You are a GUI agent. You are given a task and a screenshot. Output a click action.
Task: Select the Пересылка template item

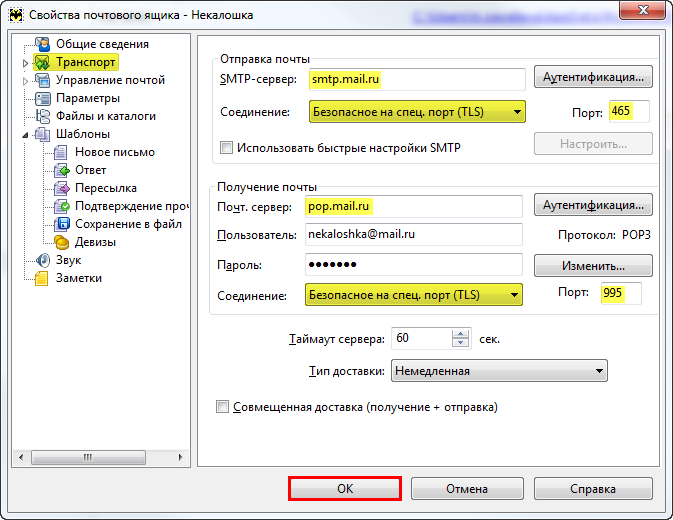tap(106, 188)
